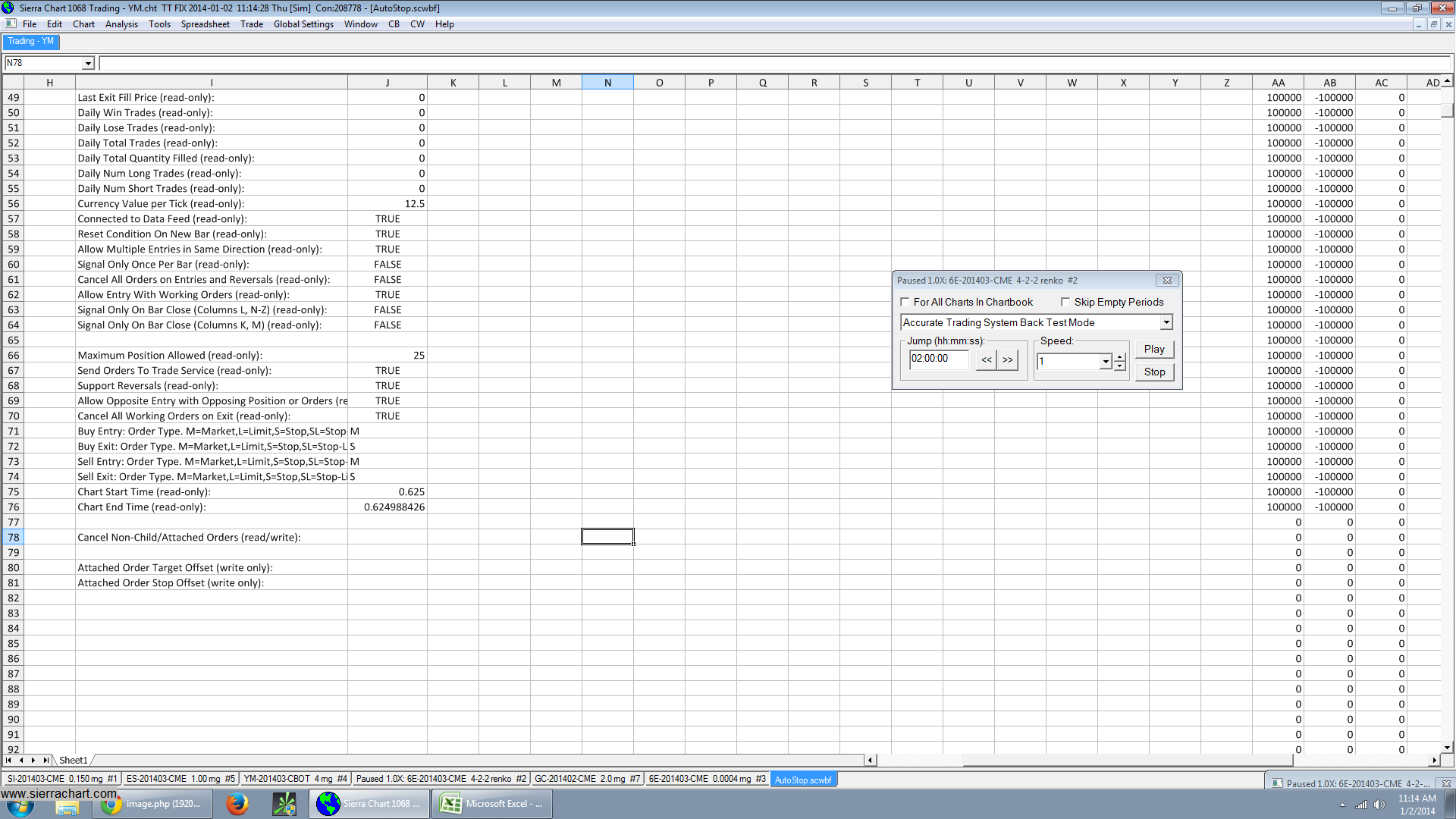Screen dimensions: 1456x819
Task: Click the Jump time input field
Action: click(x=939, y=359)
